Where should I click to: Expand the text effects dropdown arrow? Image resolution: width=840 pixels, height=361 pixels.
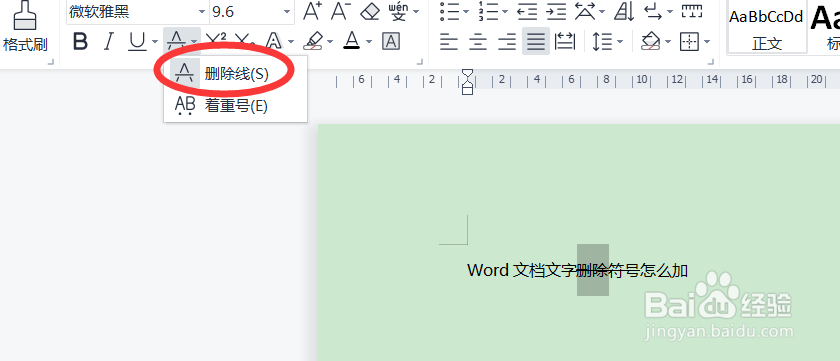tap(291, 41)
